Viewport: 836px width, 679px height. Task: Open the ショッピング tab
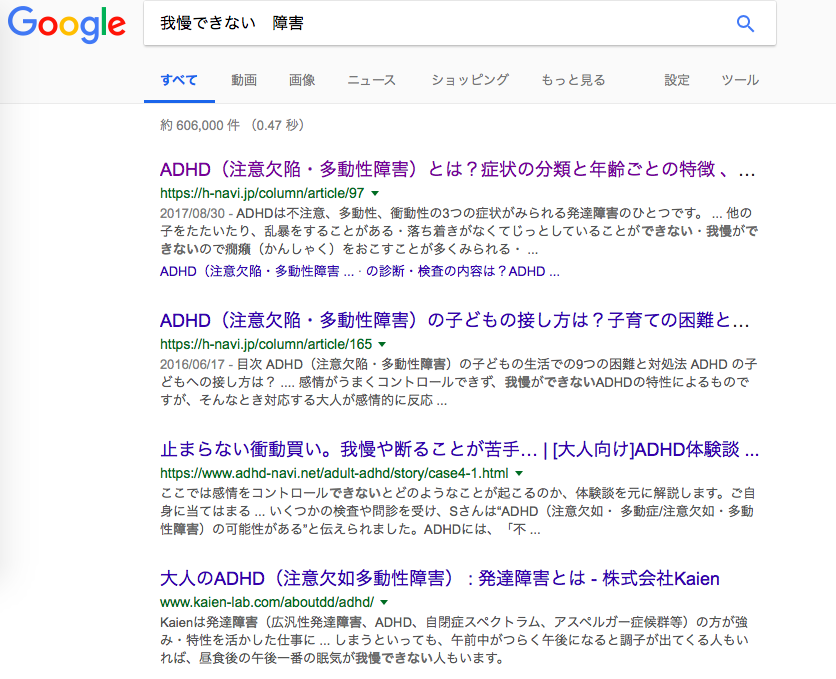click(470, 80)
